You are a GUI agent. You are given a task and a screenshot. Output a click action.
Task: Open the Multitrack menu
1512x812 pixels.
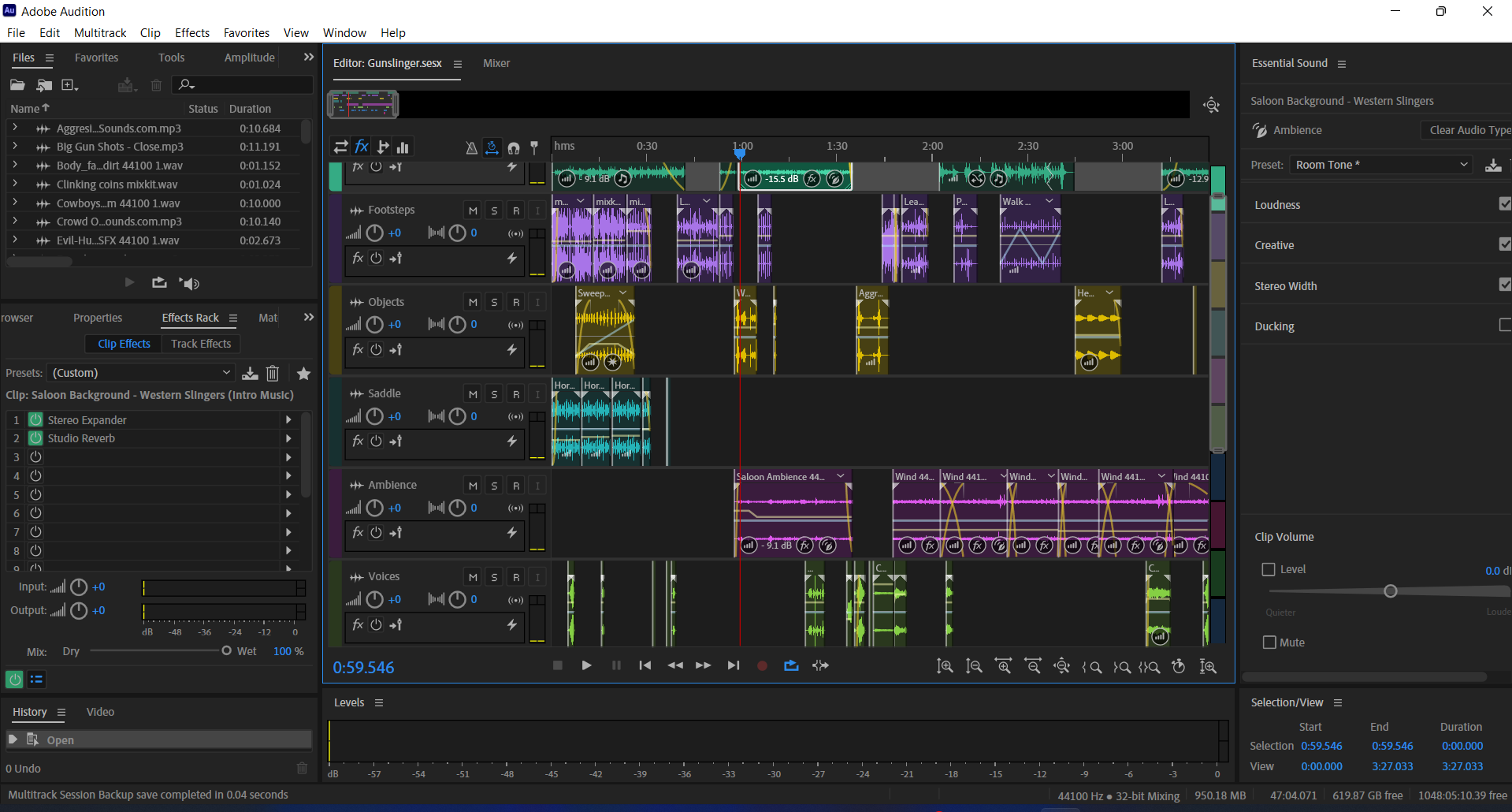[x=100, y=32]
